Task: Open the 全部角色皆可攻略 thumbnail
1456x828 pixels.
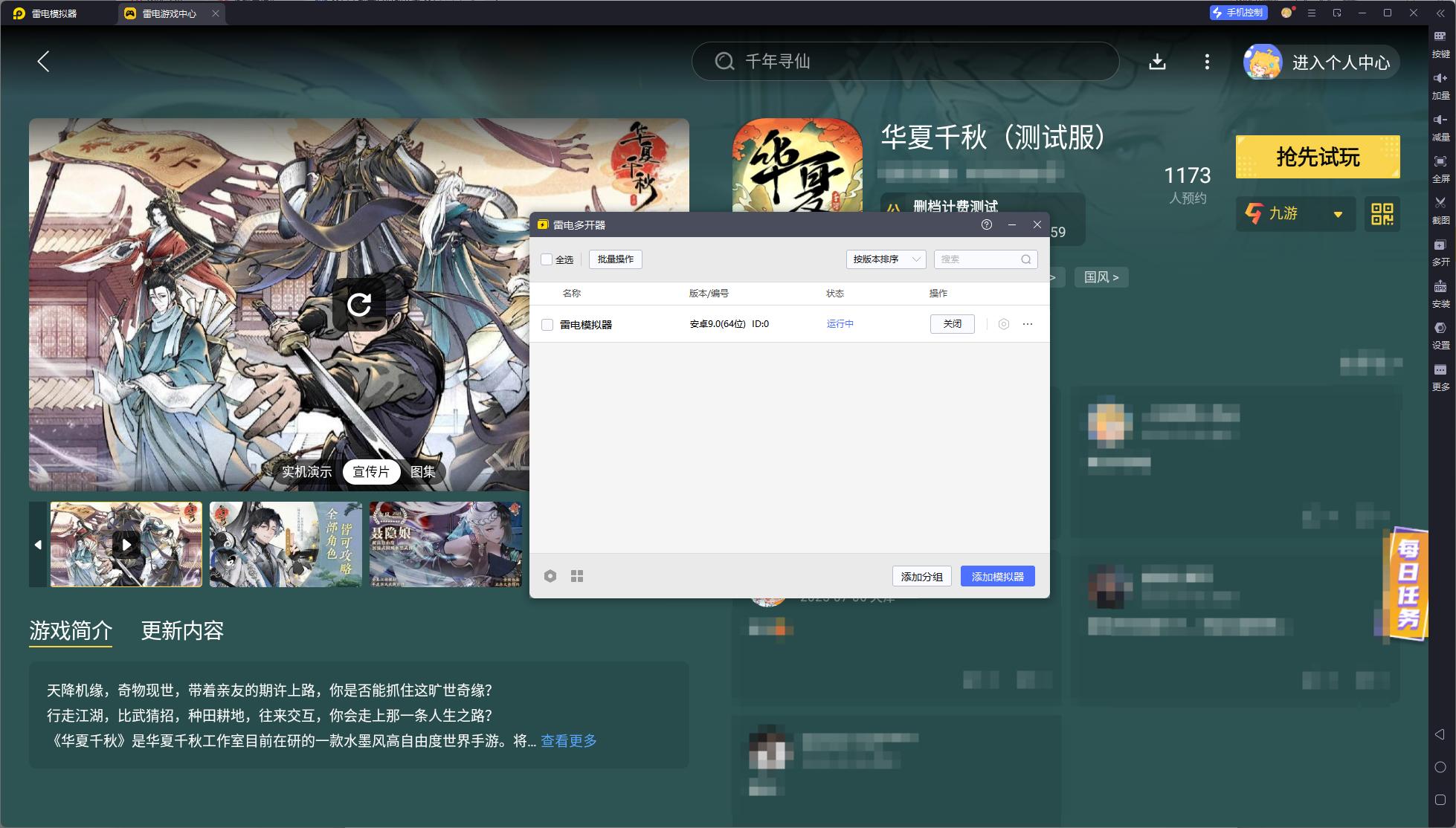Action: [286, 545]
